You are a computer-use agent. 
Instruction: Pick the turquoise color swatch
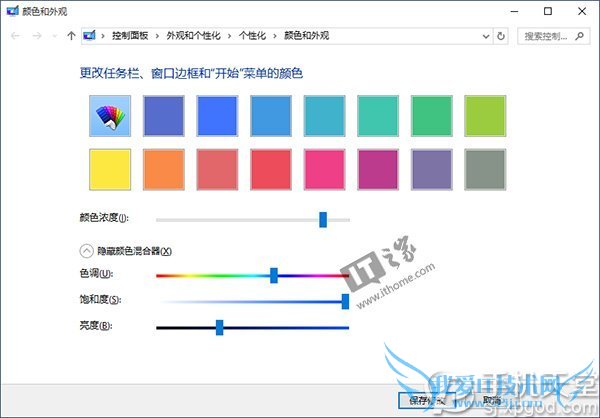pos(378,116)
